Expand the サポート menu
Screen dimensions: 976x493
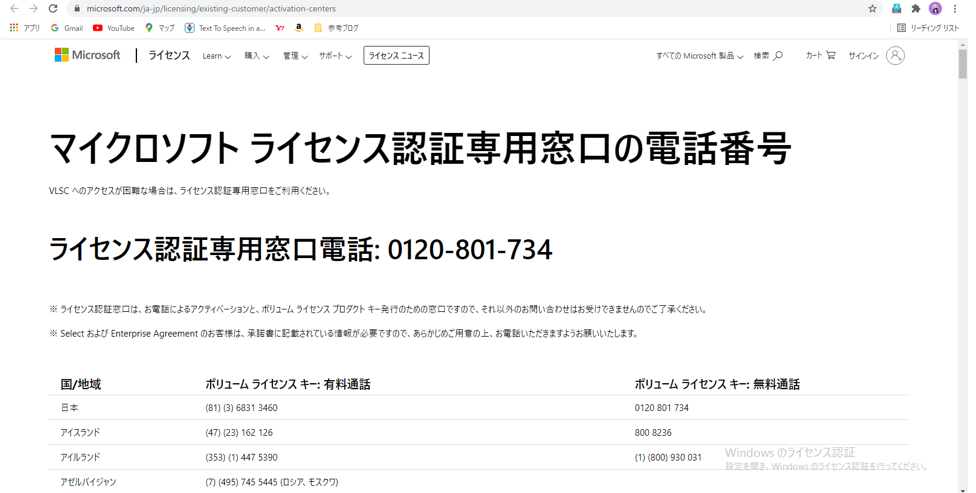[336, 56]
